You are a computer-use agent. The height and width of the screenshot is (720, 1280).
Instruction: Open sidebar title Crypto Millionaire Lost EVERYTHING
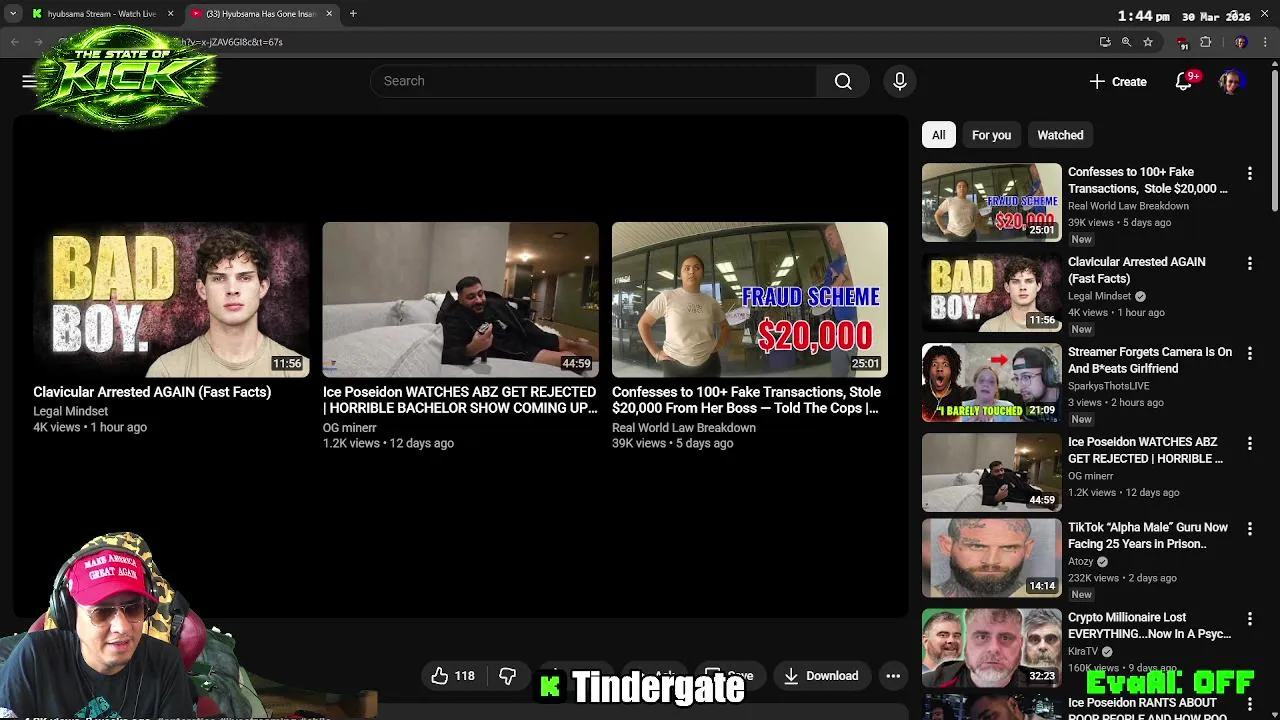1149,625
